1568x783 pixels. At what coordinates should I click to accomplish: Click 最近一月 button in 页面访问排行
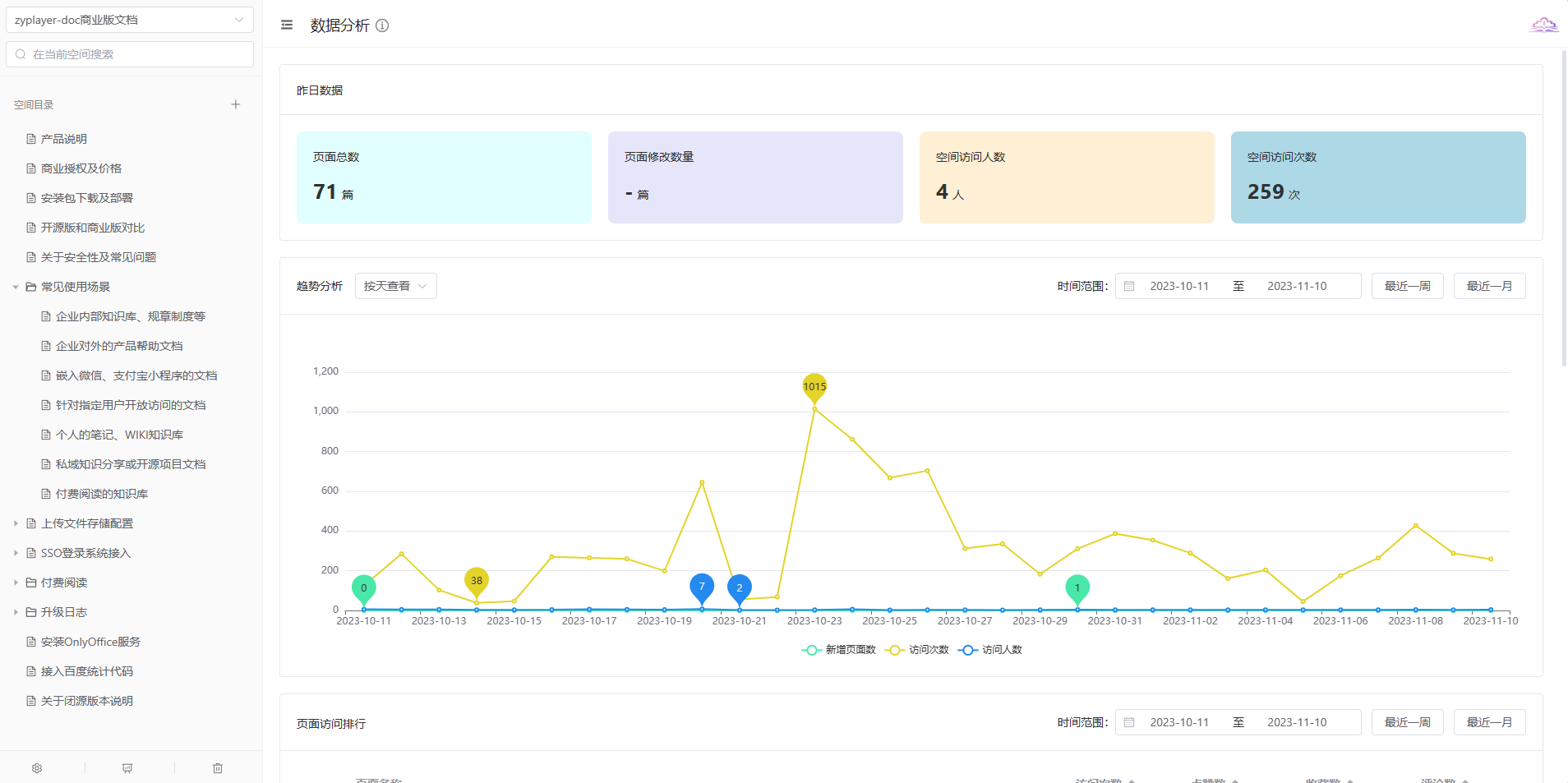(1489, 722)
